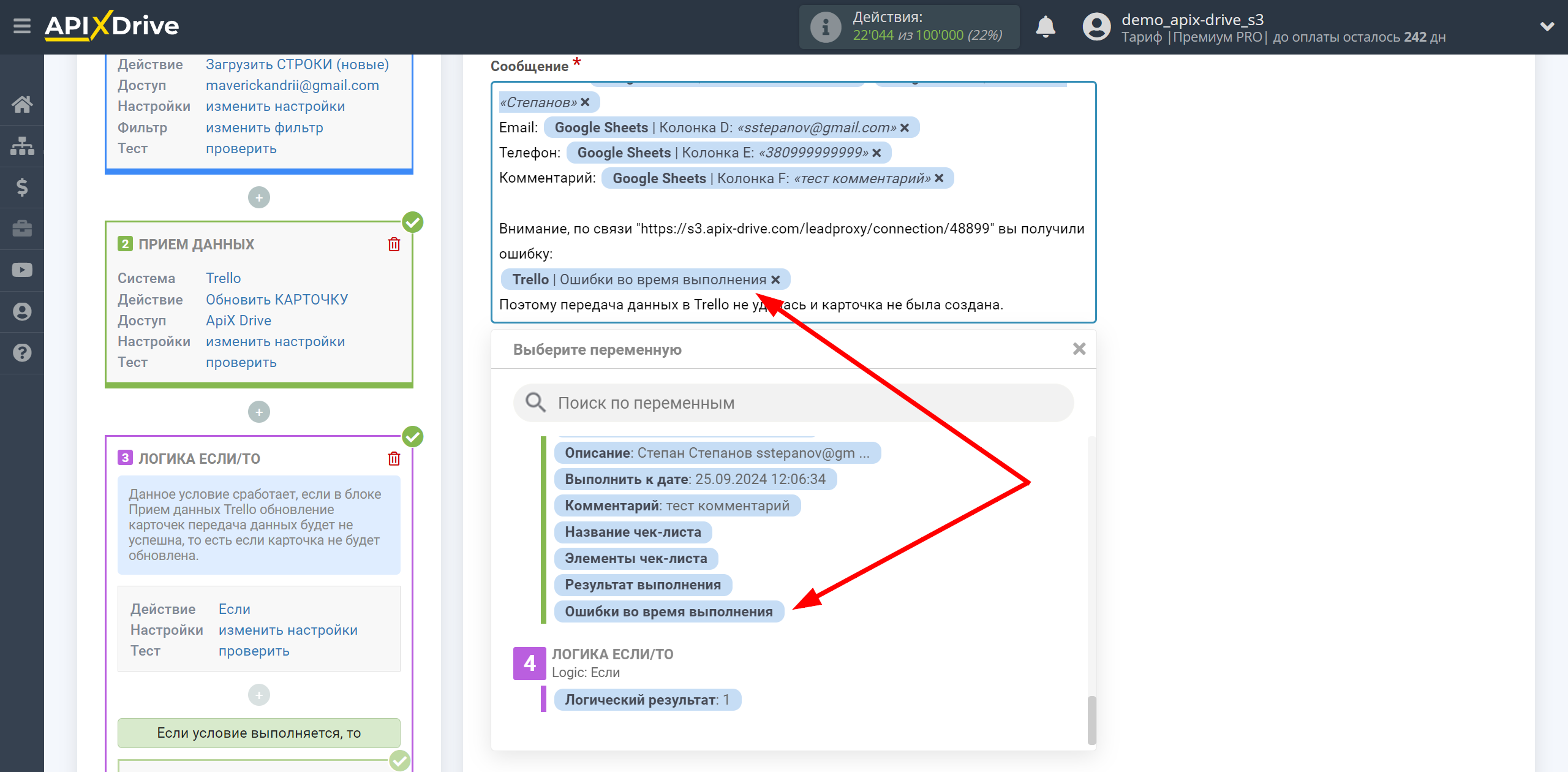Image resolution: width=1568 pixels, height=772 pixels.
Task: Click изменить настройки in logic block
Action: (x=288, y=630)
